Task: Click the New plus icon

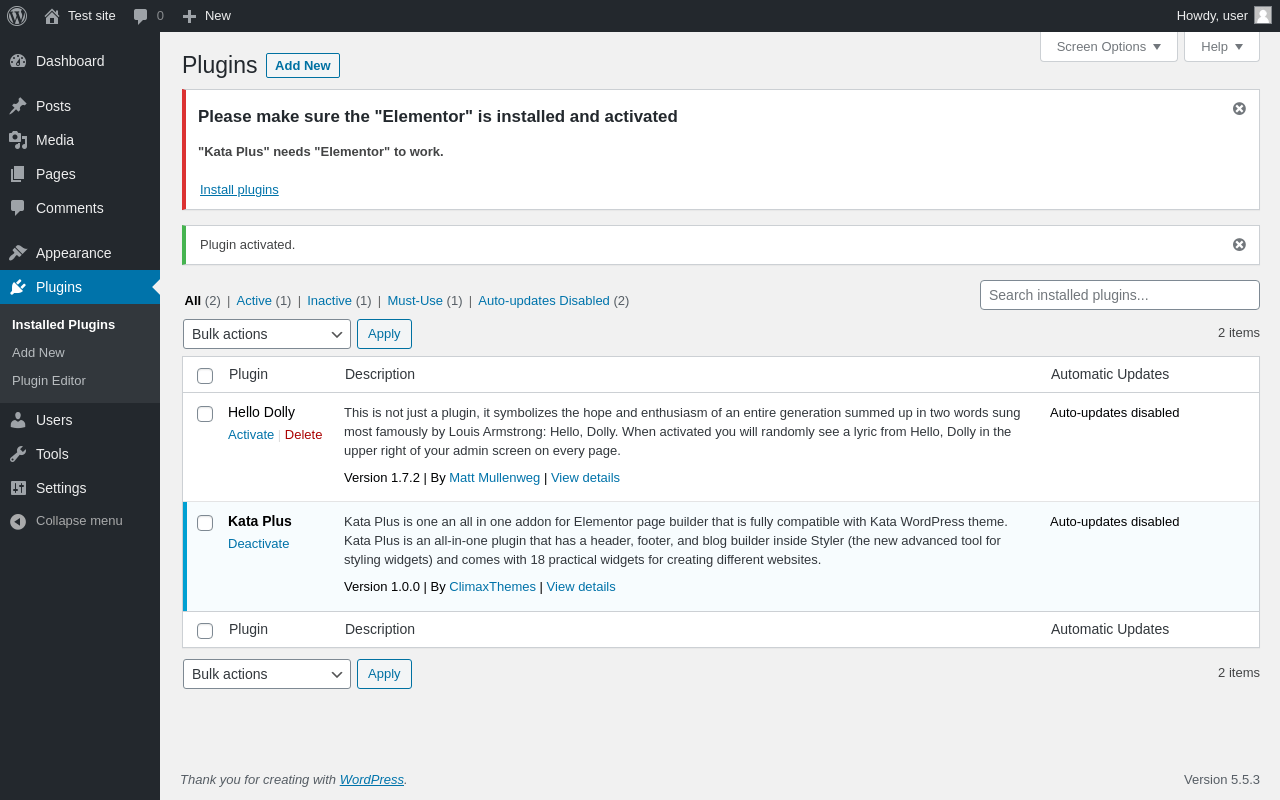Action: click(189, 16)
